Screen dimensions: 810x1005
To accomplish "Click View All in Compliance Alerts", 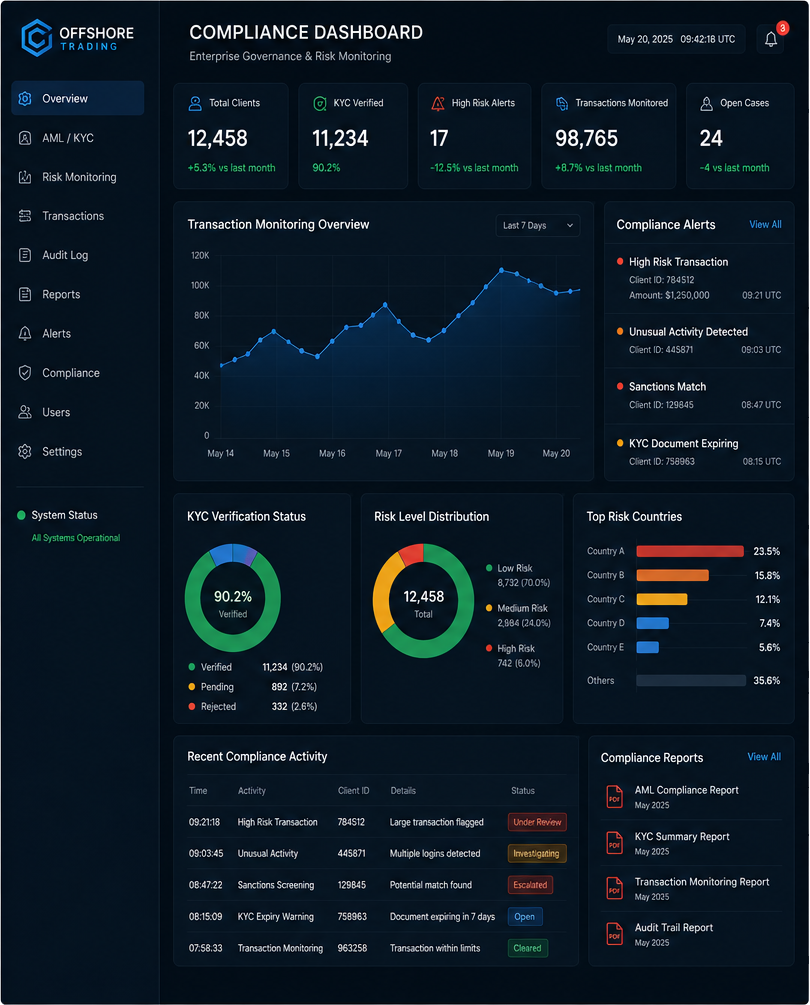I will click(765, 224).
